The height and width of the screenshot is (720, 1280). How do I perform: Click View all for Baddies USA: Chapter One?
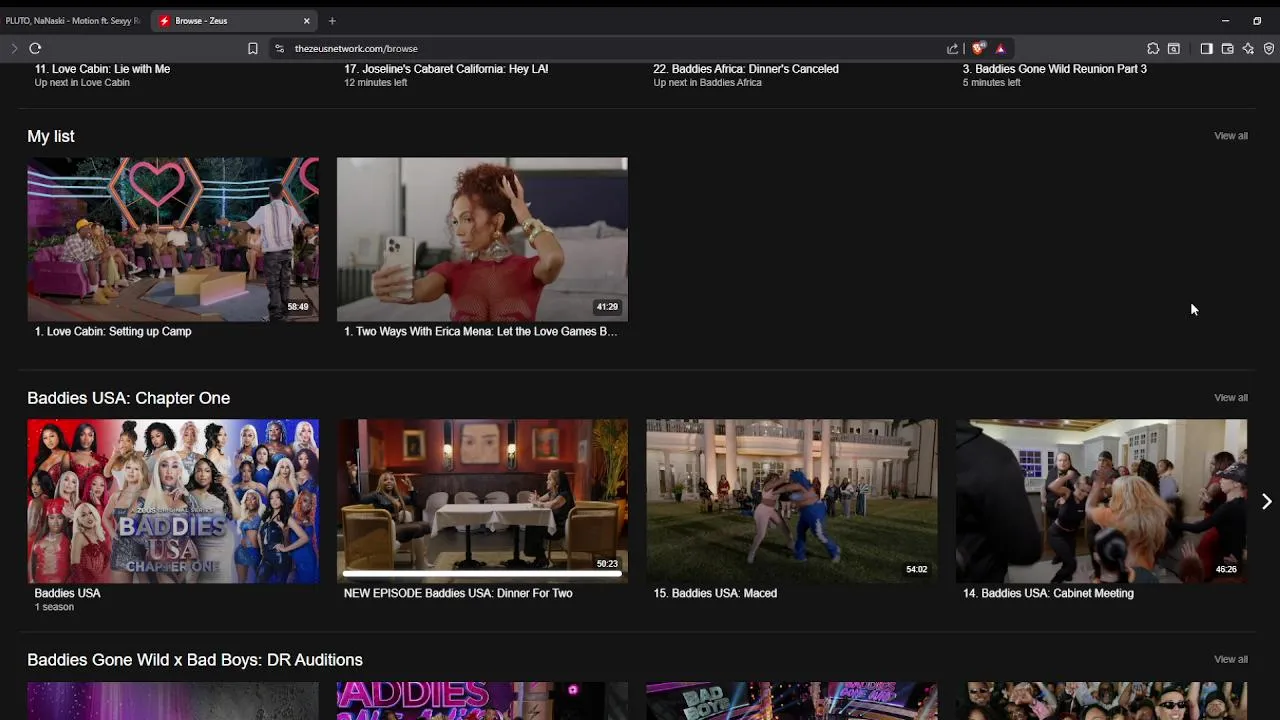1230,398
